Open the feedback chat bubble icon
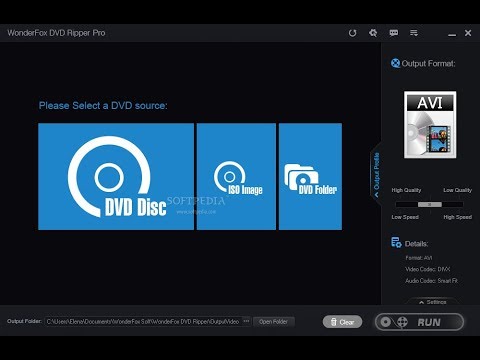 394,33
